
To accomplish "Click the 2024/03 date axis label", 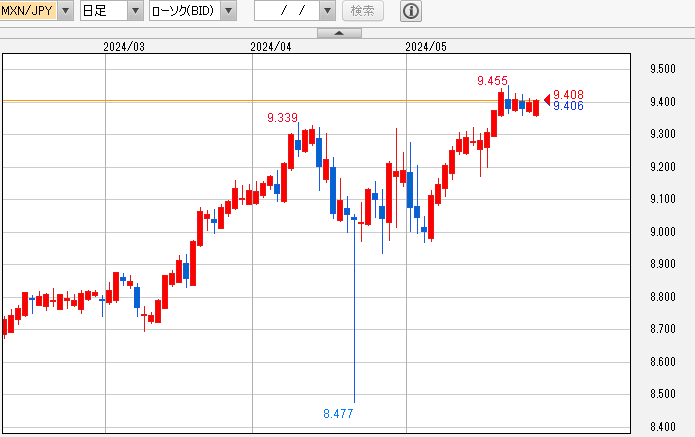I will click(124, 47).
